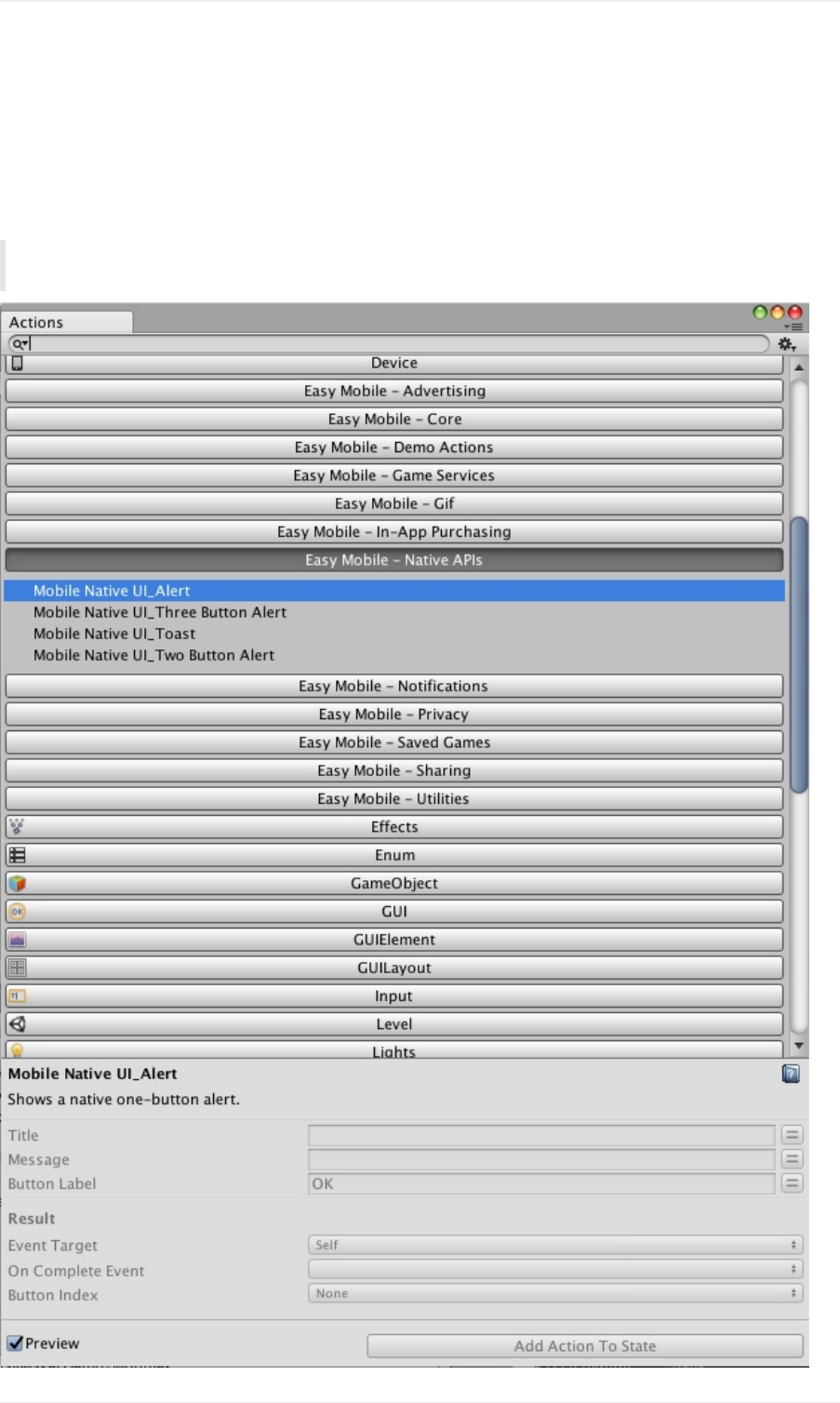Click the GUI category OK icon

(17, 911)
